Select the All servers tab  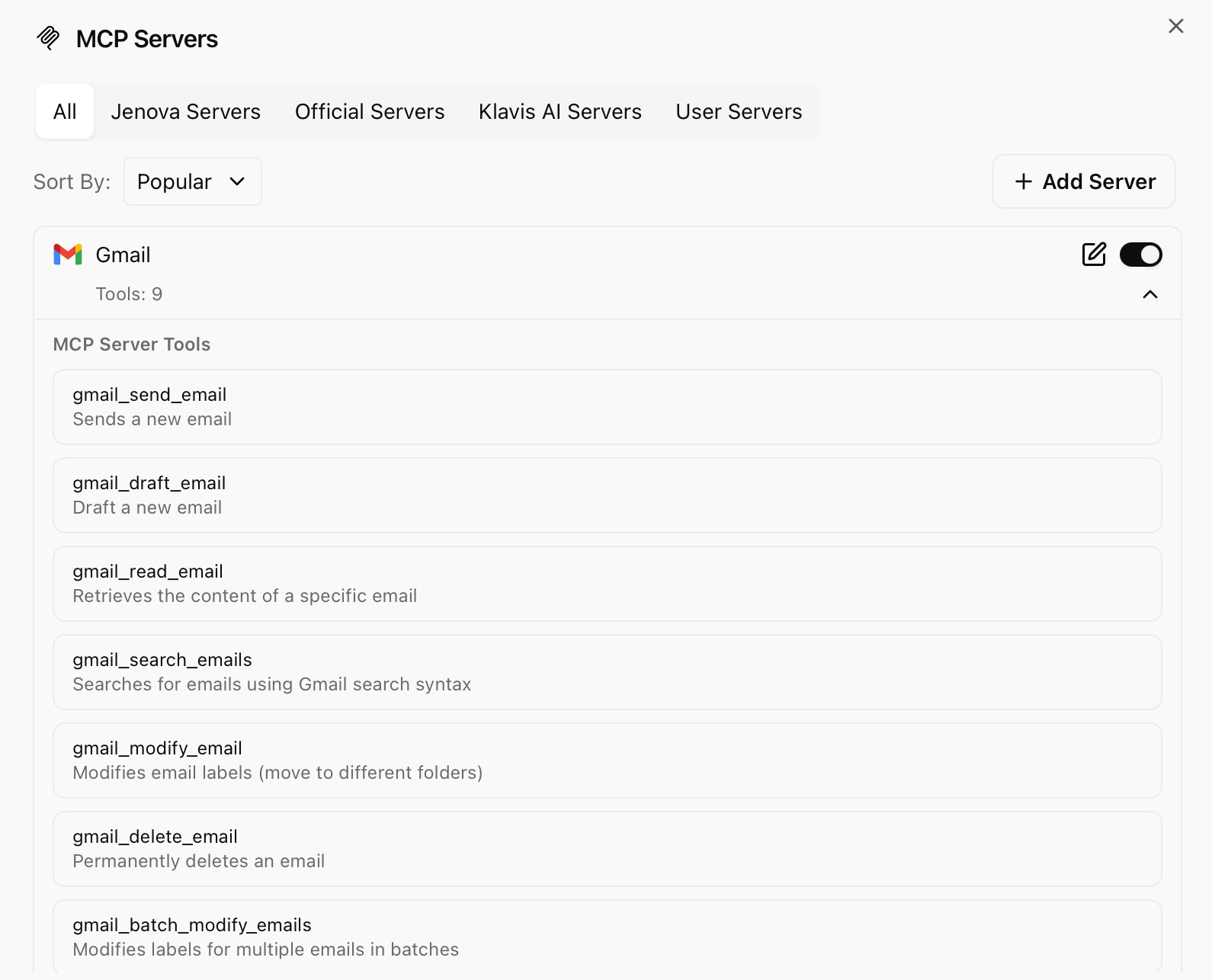[65, 112]
